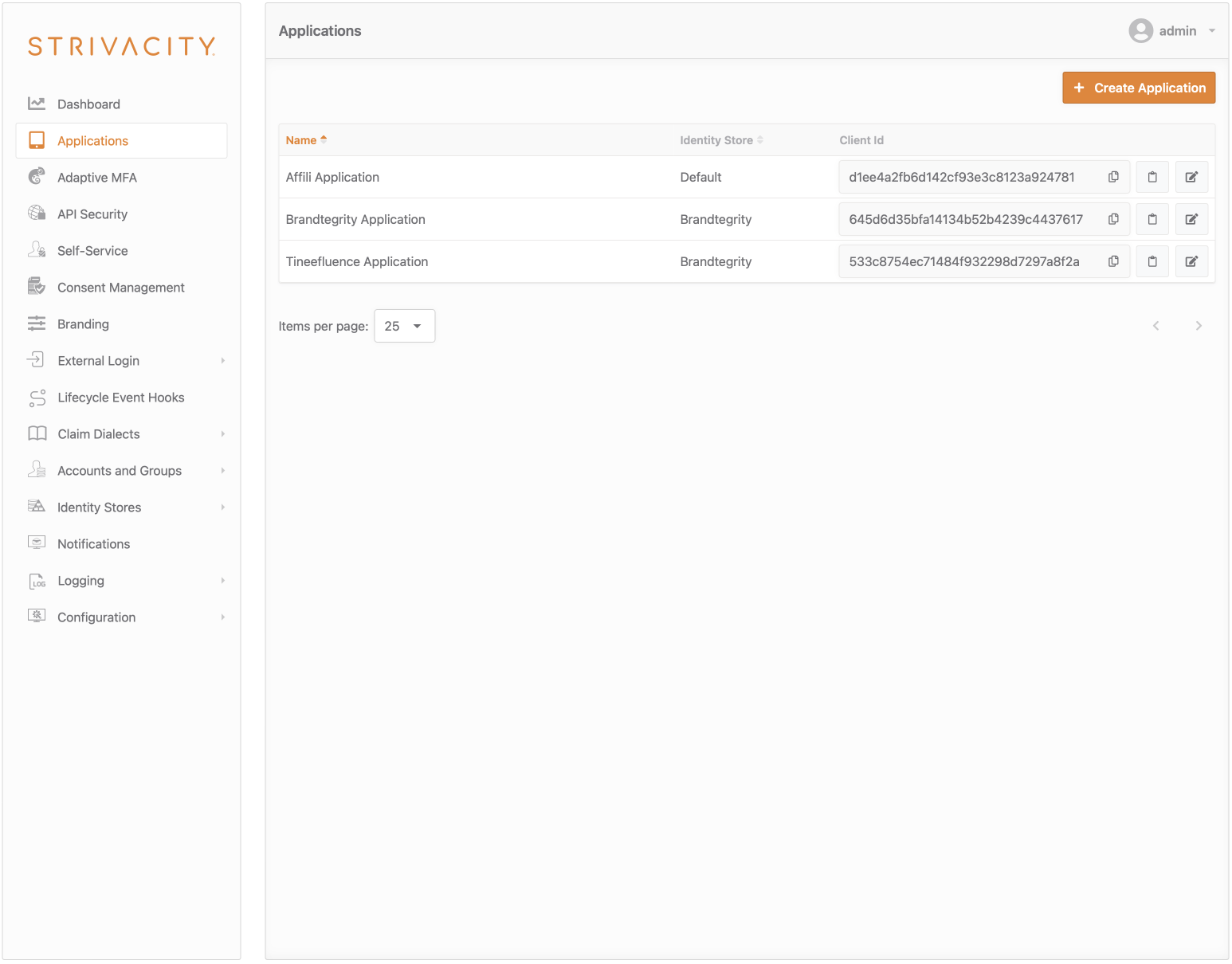Click the Brandtegrity Application client ID field

[x=983, y=219]
